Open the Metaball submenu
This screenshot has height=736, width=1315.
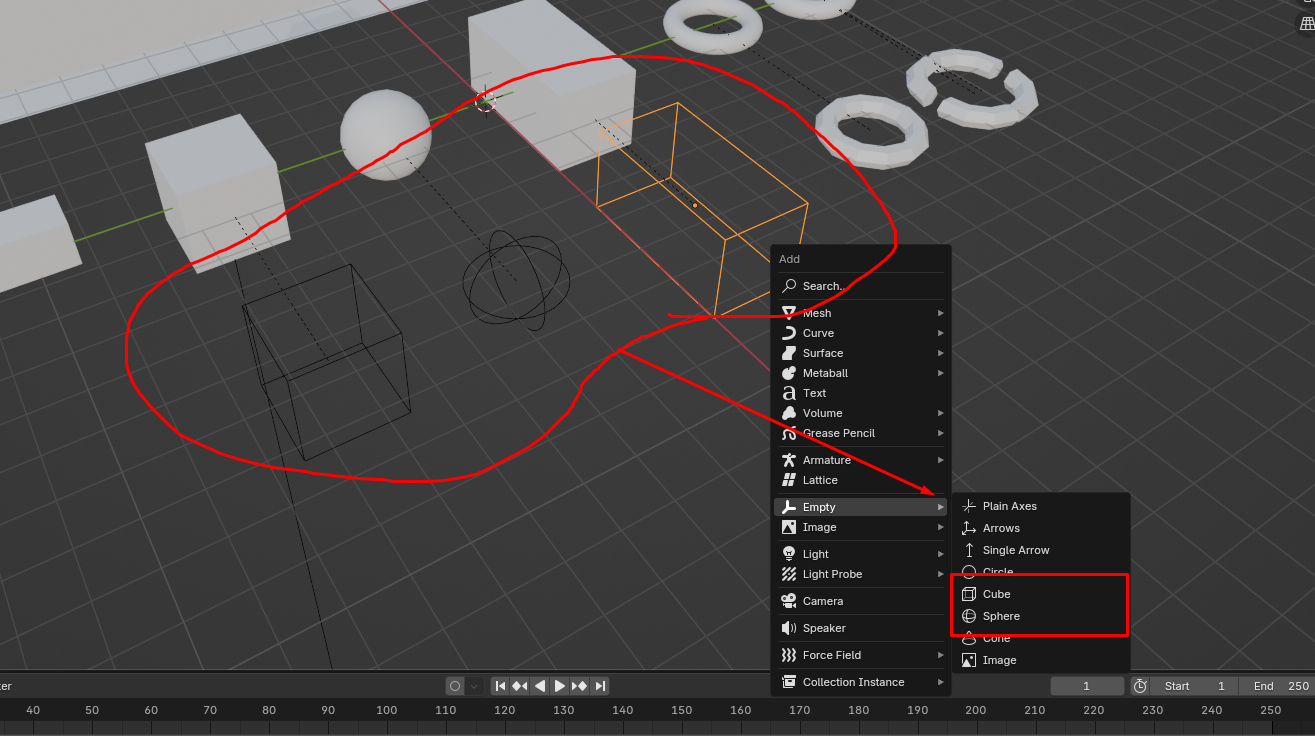point(861,373)
